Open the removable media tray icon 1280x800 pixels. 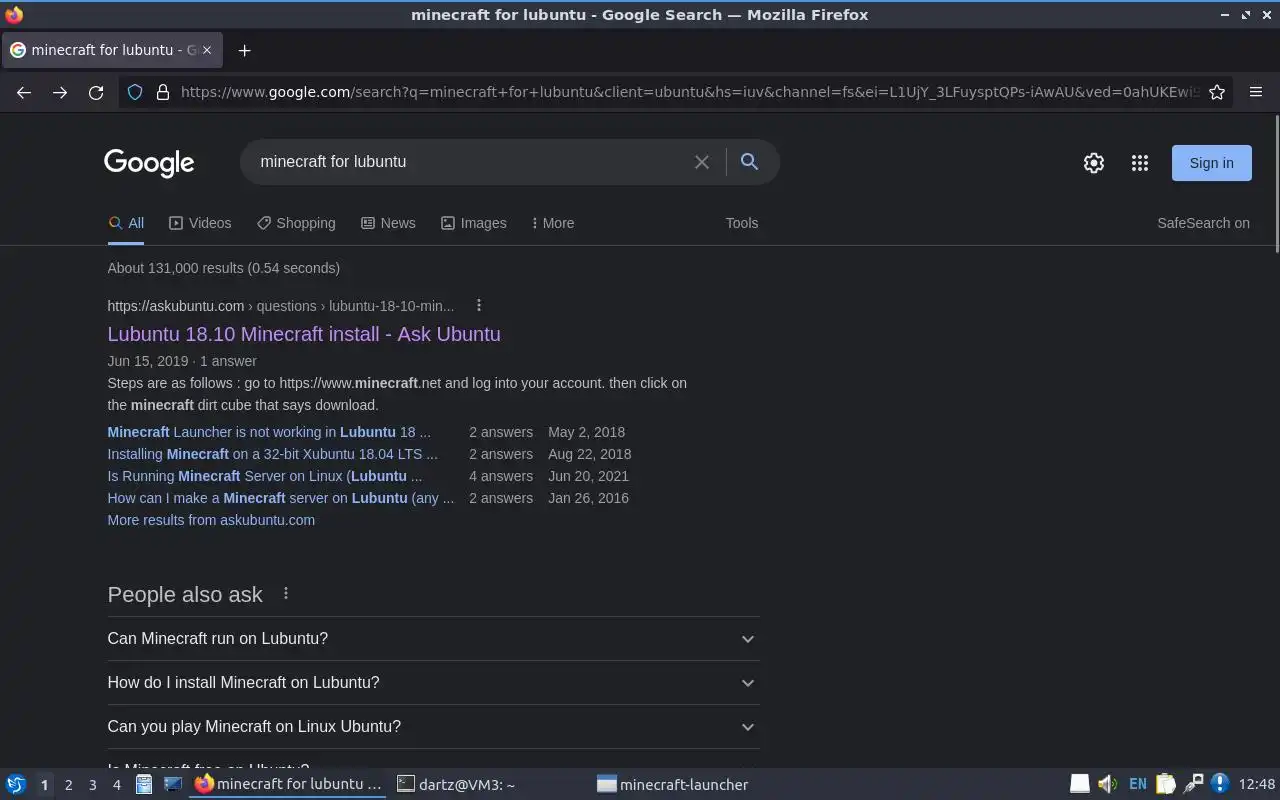(1080, 784)
